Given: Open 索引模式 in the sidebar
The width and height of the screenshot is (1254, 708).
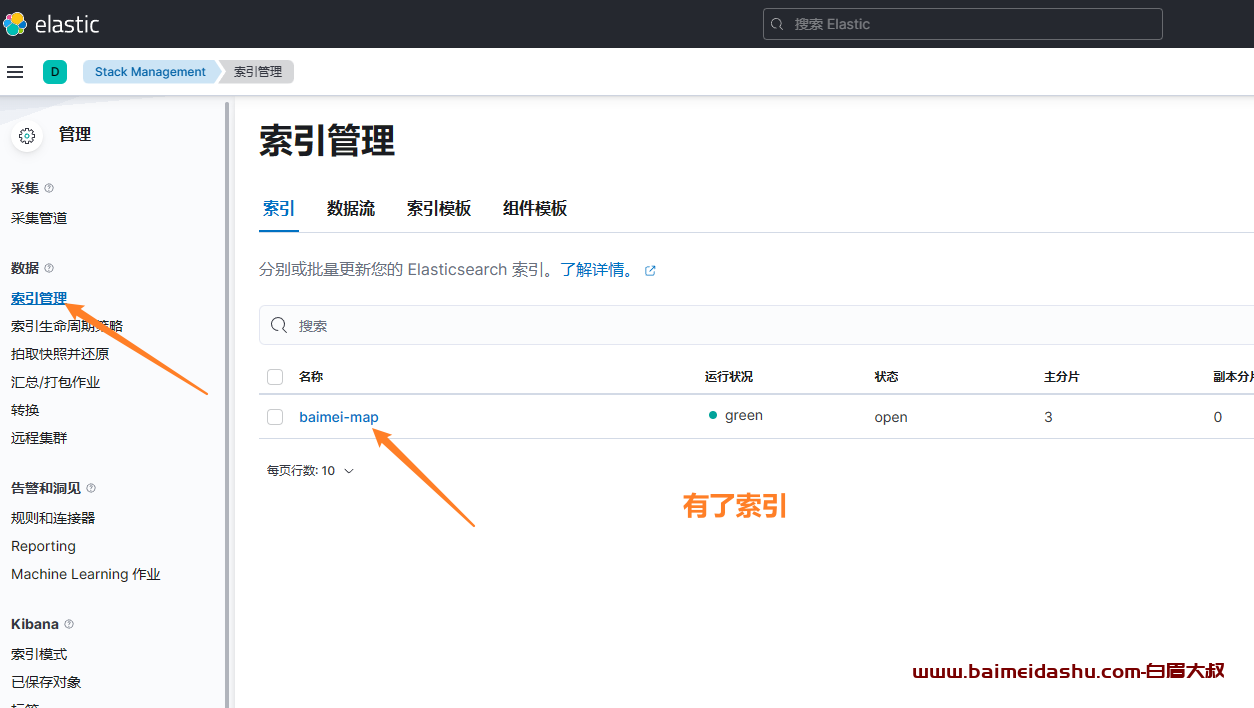Looking at the screenshot, I should coord(39,654).
